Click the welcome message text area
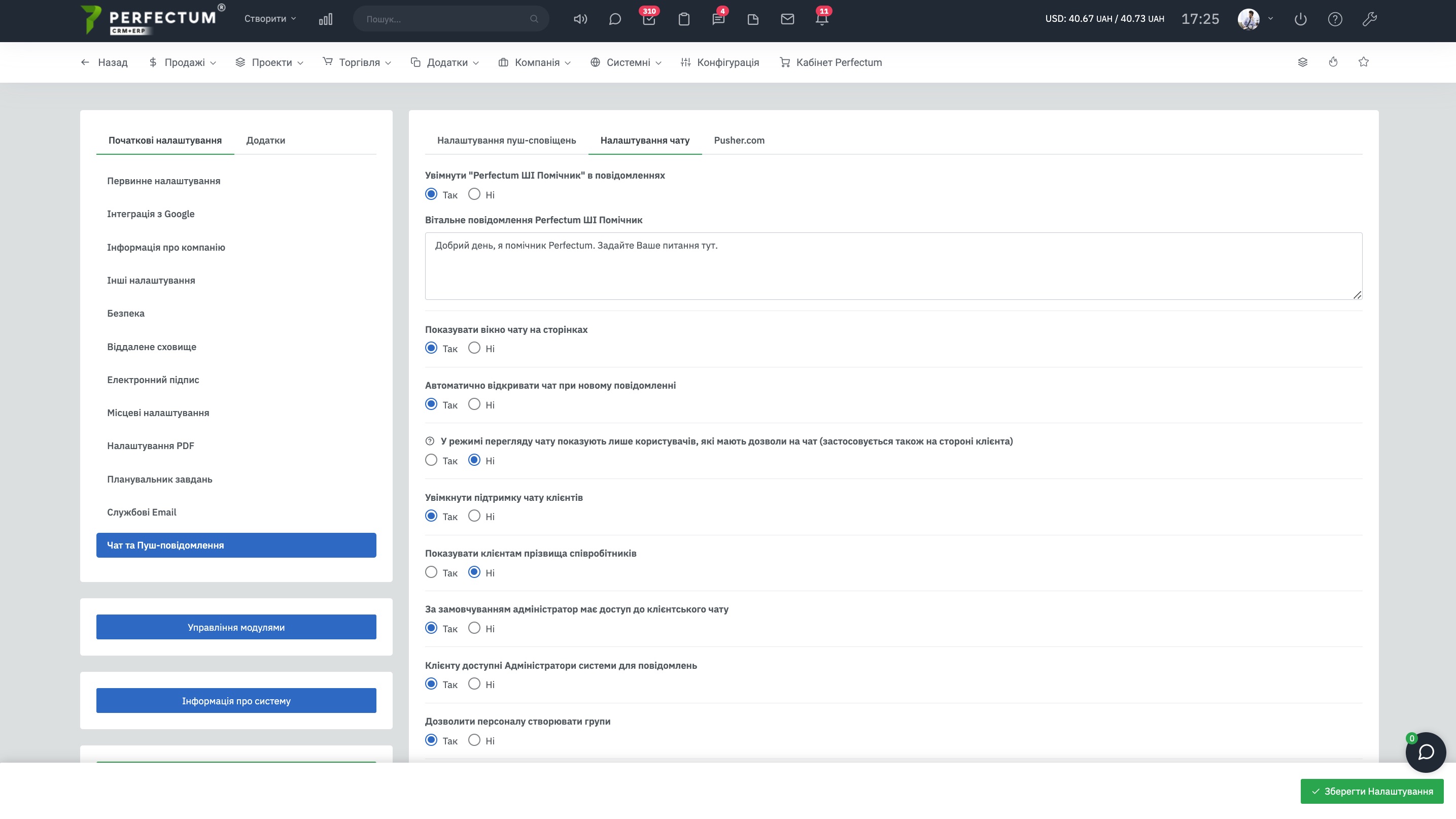Image resolution: width=1456 pixels, height=819 pixels. coord(893,266)
